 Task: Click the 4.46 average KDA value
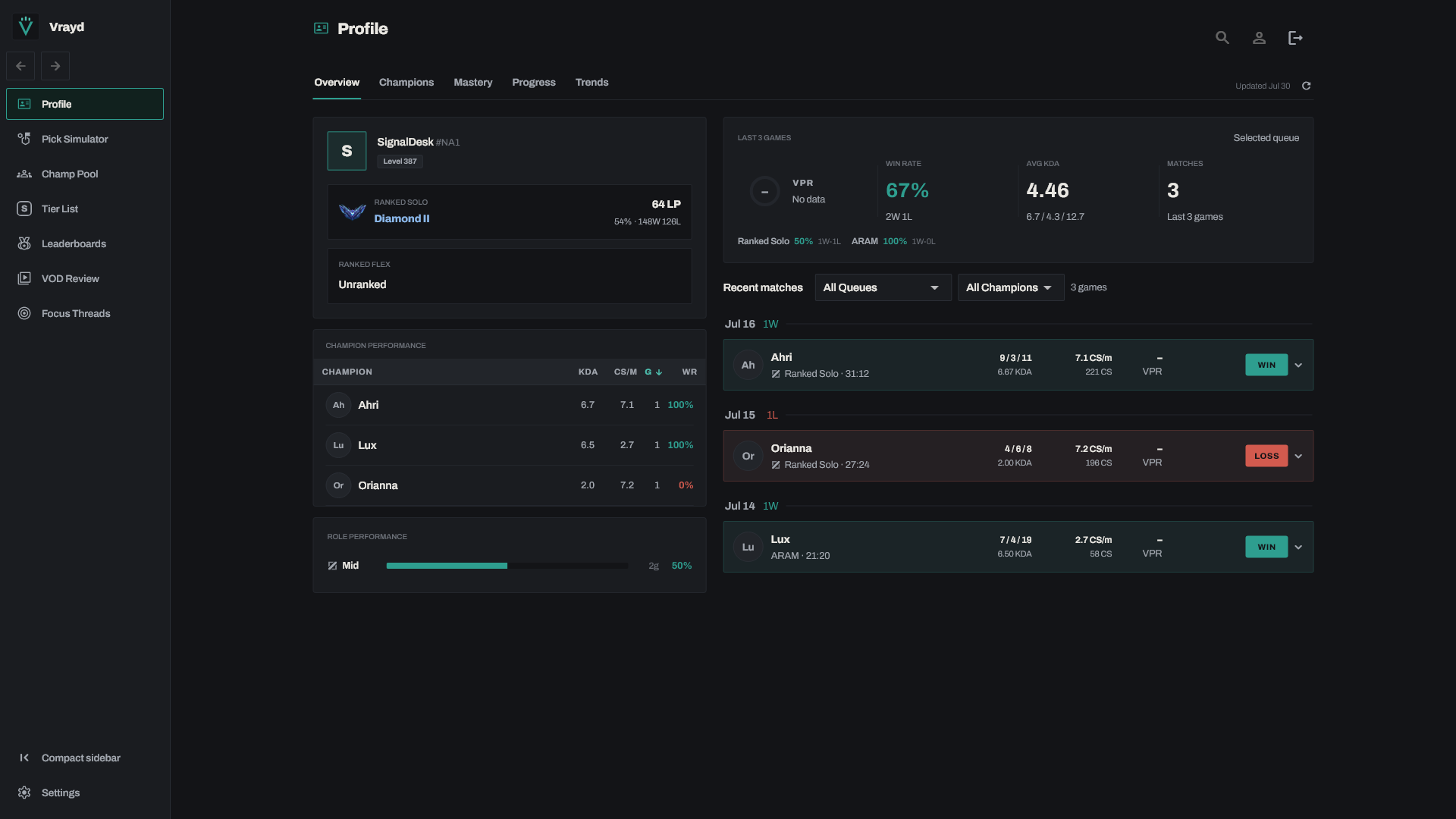1047,190
